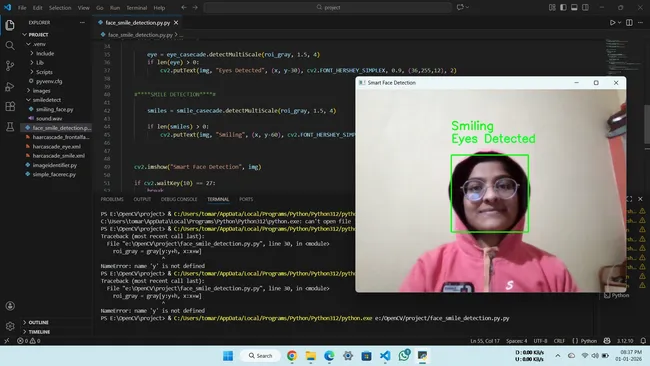Click errors and warnings status bar indicator

[29, 341]
